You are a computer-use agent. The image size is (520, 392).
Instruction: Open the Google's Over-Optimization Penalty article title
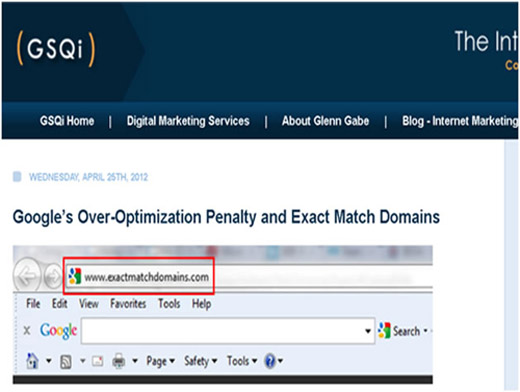(226, 217)
